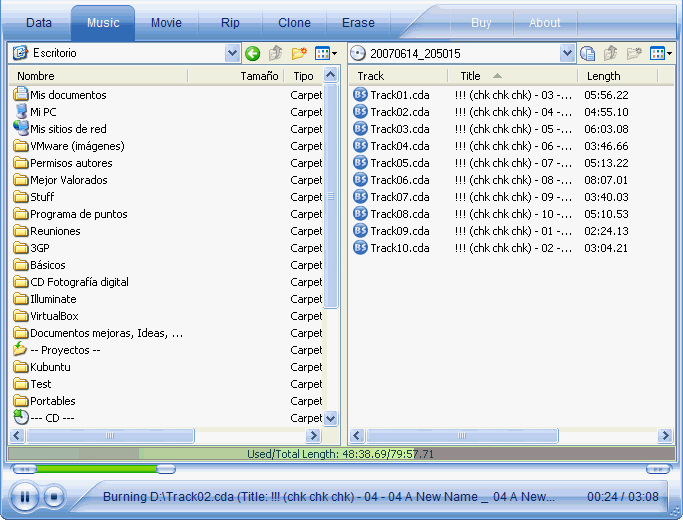The image size is (683, 520).
Task: Sort by the Track column header
Action: coord(399,76)
